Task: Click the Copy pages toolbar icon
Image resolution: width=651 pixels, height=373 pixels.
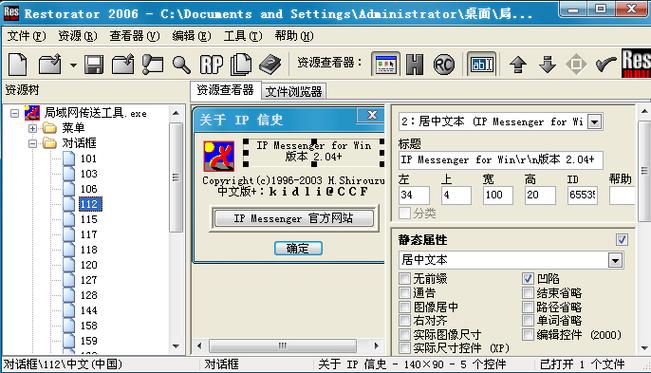Action: point(241,64)
